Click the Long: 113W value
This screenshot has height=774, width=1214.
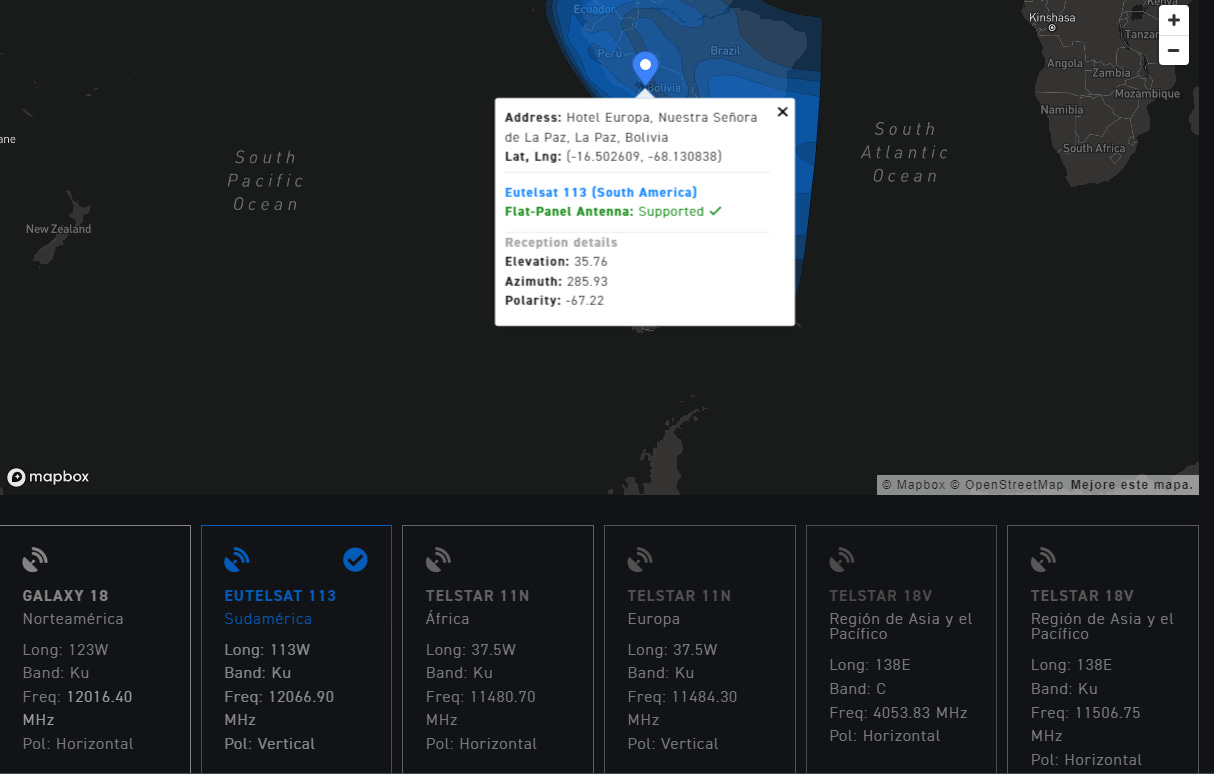point(267,650)
